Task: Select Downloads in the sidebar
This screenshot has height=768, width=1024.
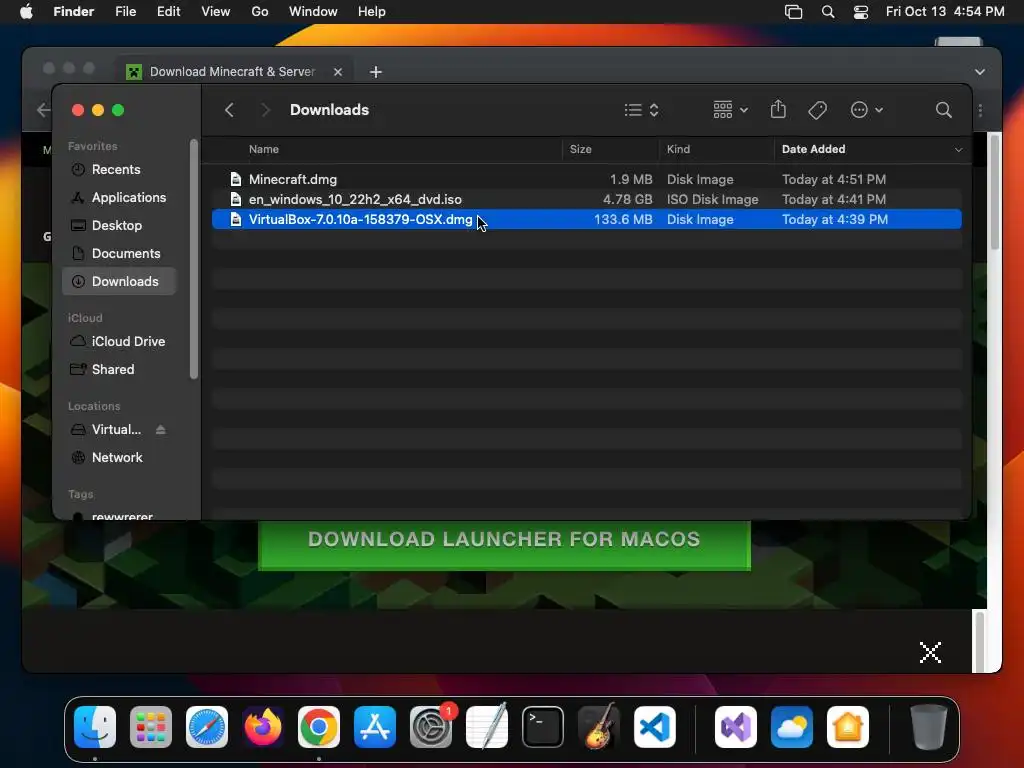Action: [x=119, y=281]
